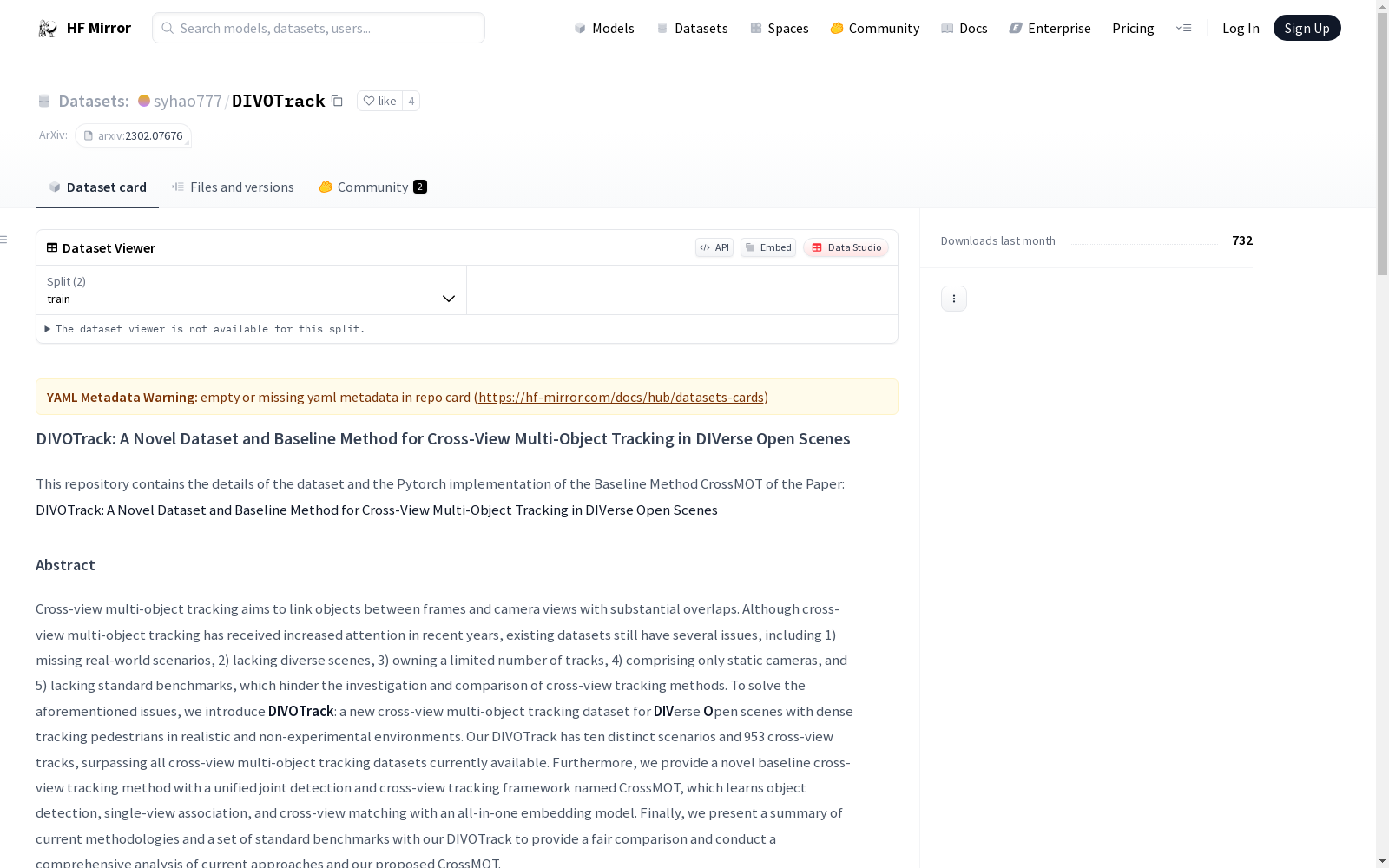Image resolution: width=1389 pixels, height=868 pixels.
Task: Open the arxiv:2302.07676 tag
Action: 133,135
